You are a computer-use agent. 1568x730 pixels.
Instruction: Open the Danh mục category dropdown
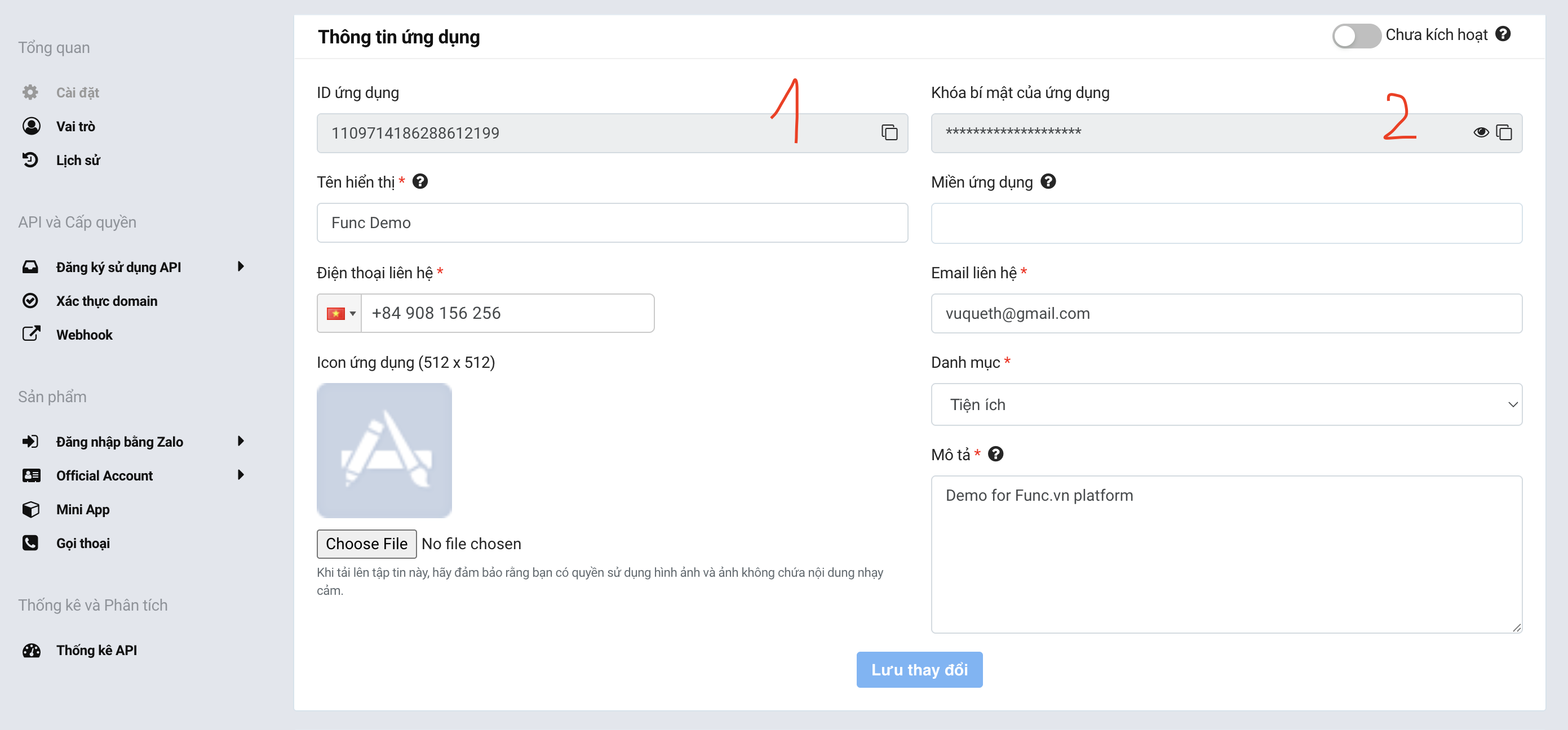[x=1226, y=404]
